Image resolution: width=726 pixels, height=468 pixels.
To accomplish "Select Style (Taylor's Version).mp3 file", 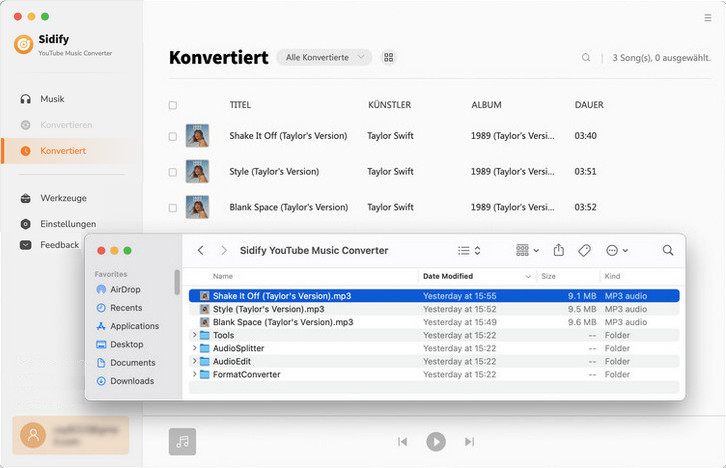I will [434, 309].
